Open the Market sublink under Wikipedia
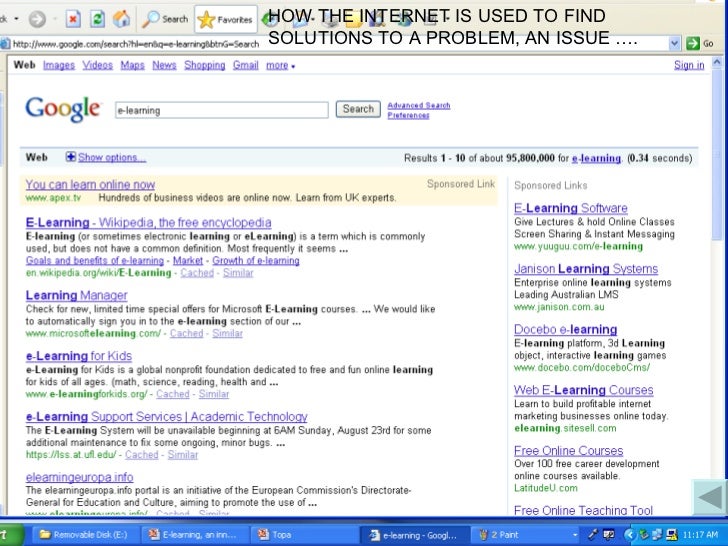The height and width of the screenshot is (546, 728). (188, 260)
